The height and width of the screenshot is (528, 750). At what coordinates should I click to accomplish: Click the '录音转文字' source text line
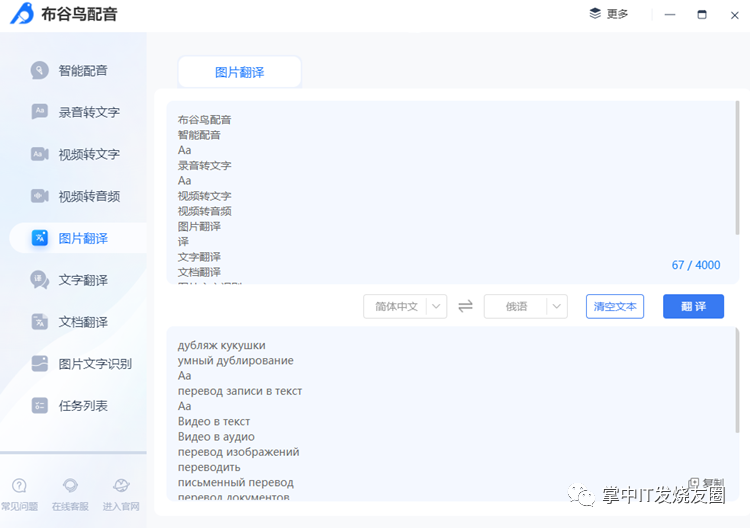(205, 165)
